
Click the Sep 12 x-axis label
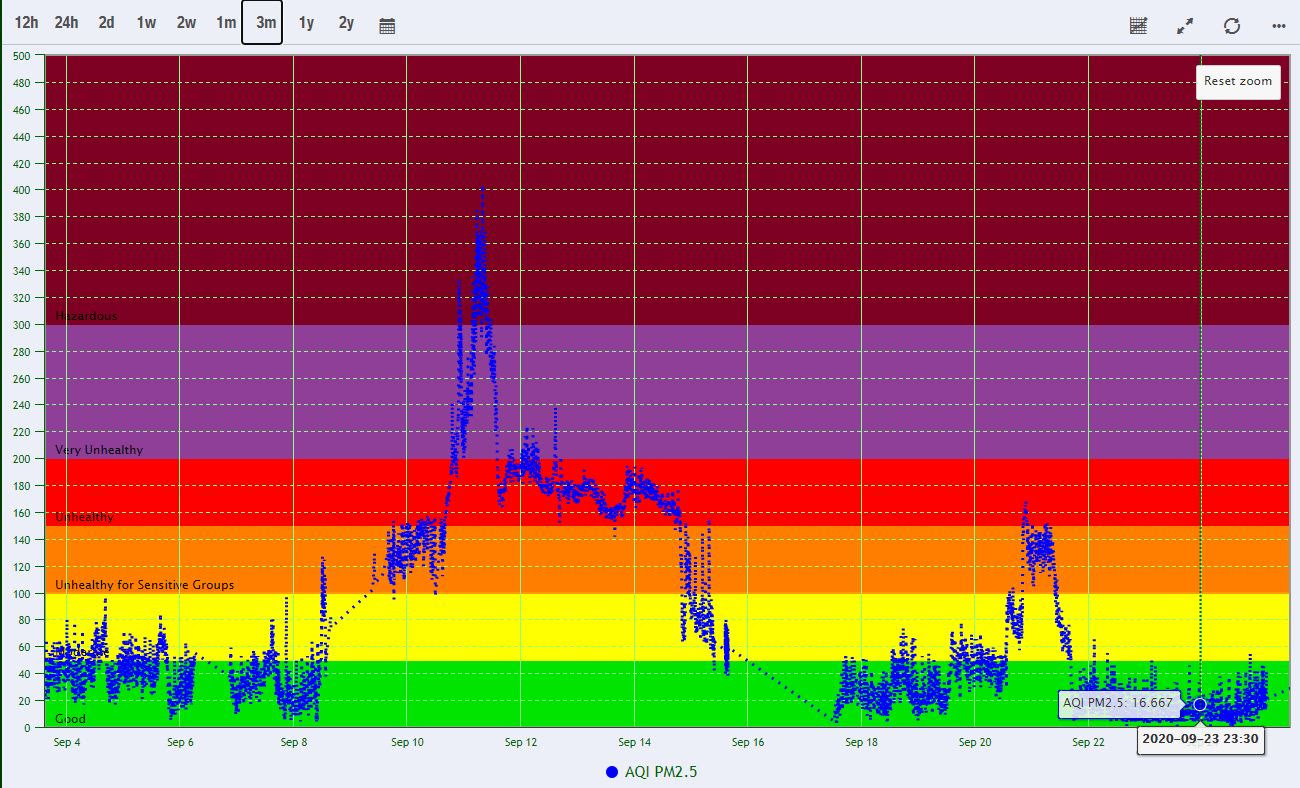521,742
